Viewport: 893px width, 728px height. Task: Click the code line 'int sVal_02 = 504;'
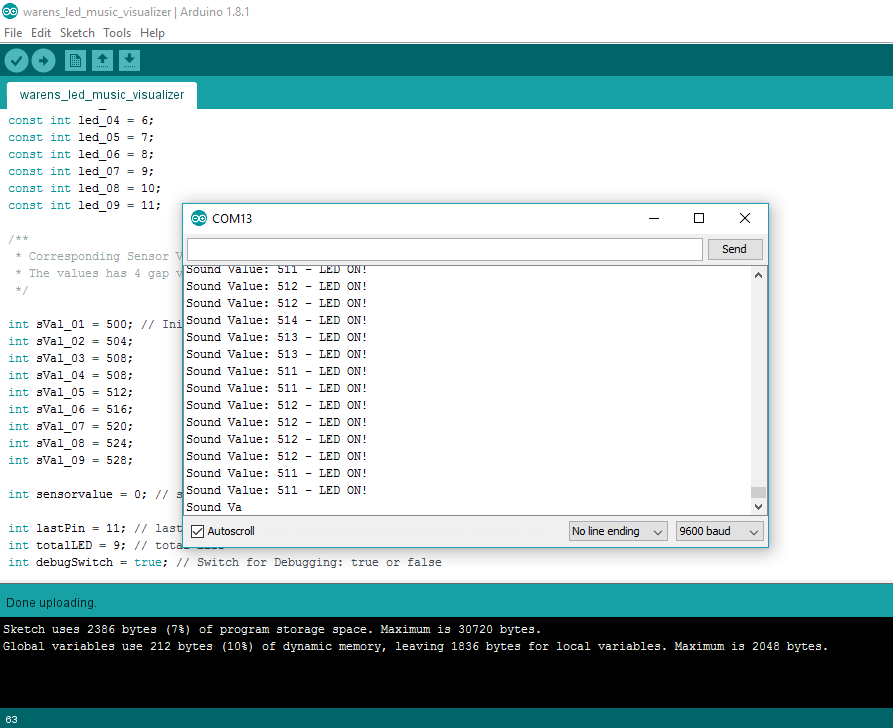click(x=70, y=341)
